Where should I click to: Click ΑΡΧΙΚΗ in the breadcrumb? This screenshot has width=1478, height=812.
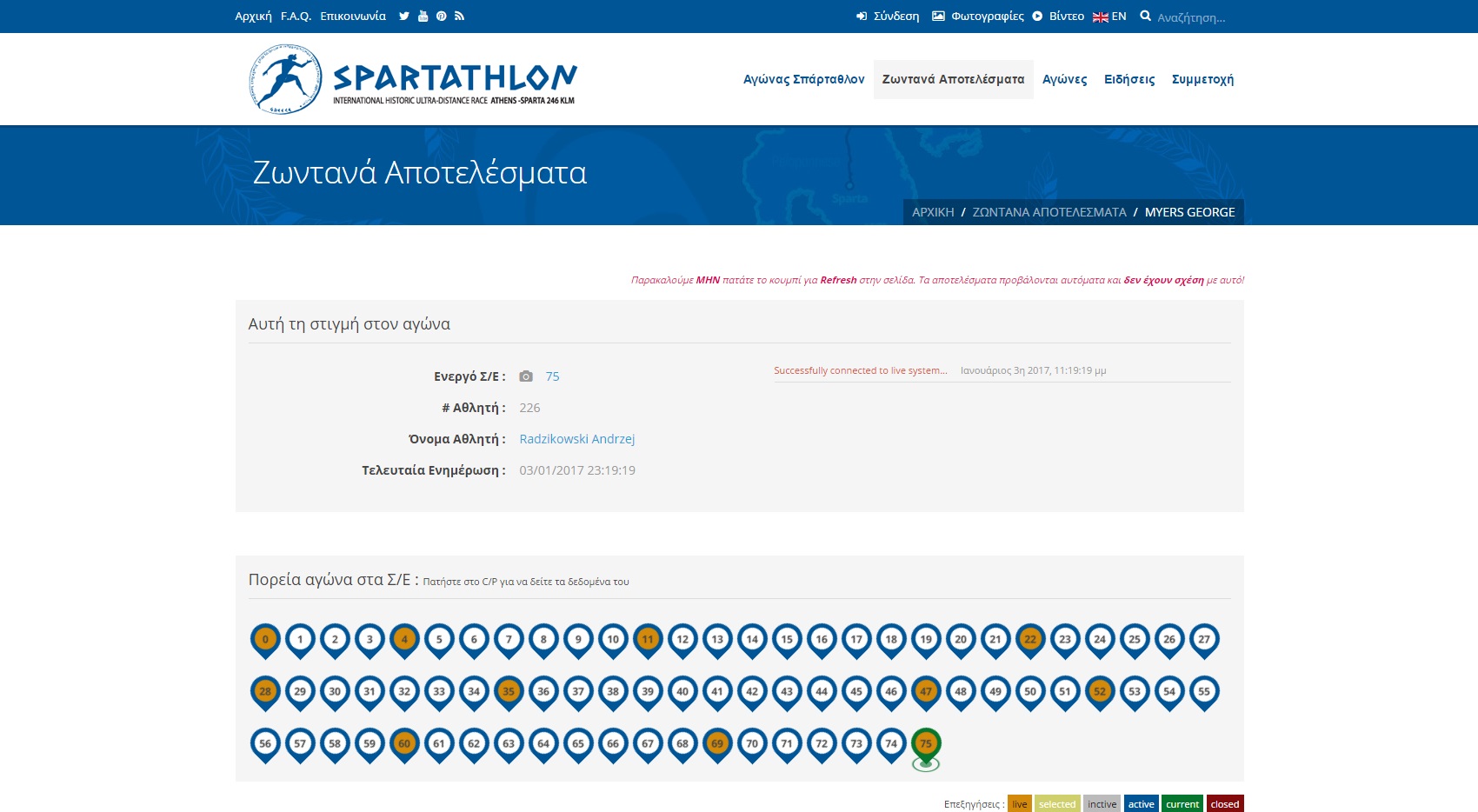[x=933, y=212]
